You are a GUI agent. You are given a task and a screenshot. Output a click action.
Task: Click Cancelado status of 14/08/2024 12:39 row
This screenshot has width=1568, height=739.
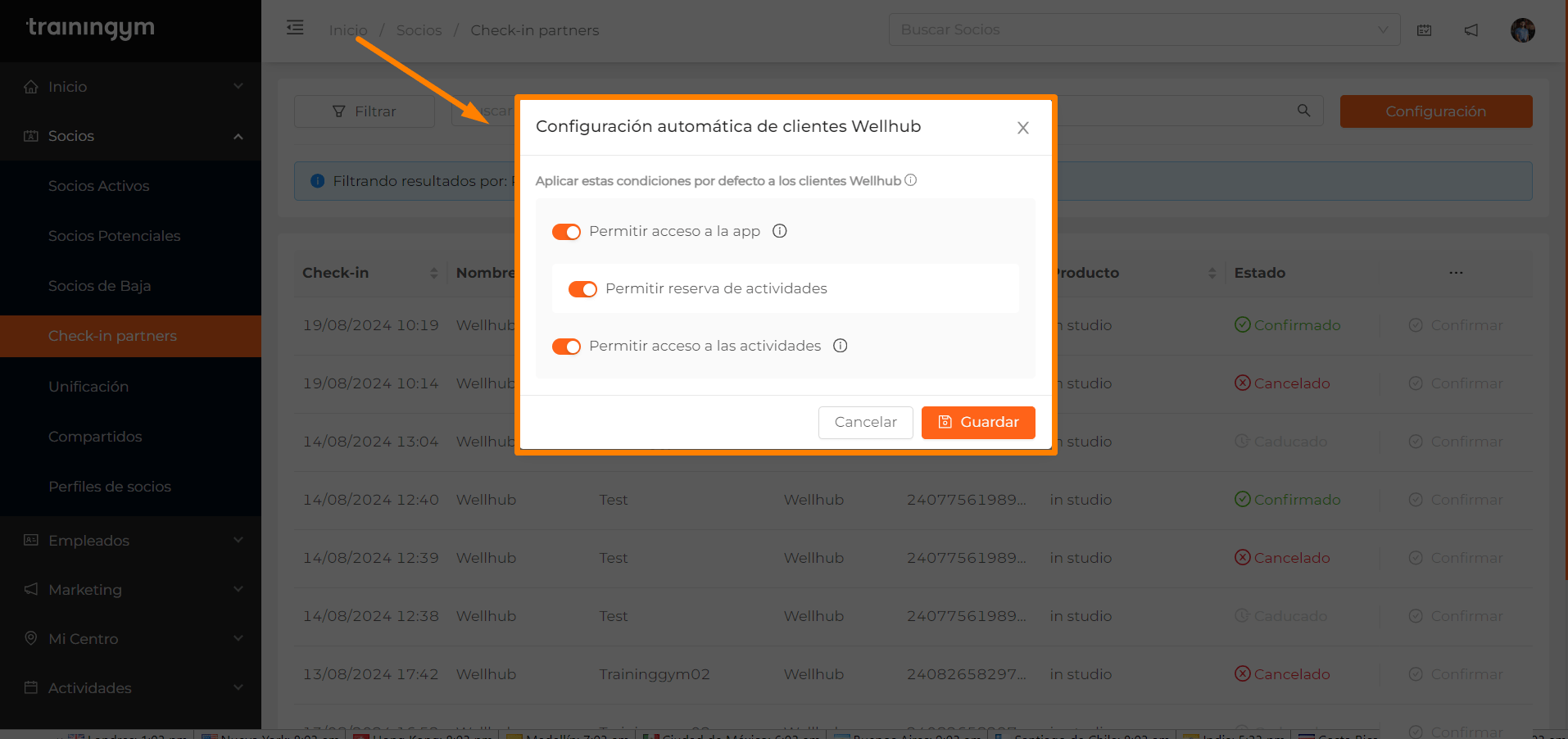[x=1283, y=558]
